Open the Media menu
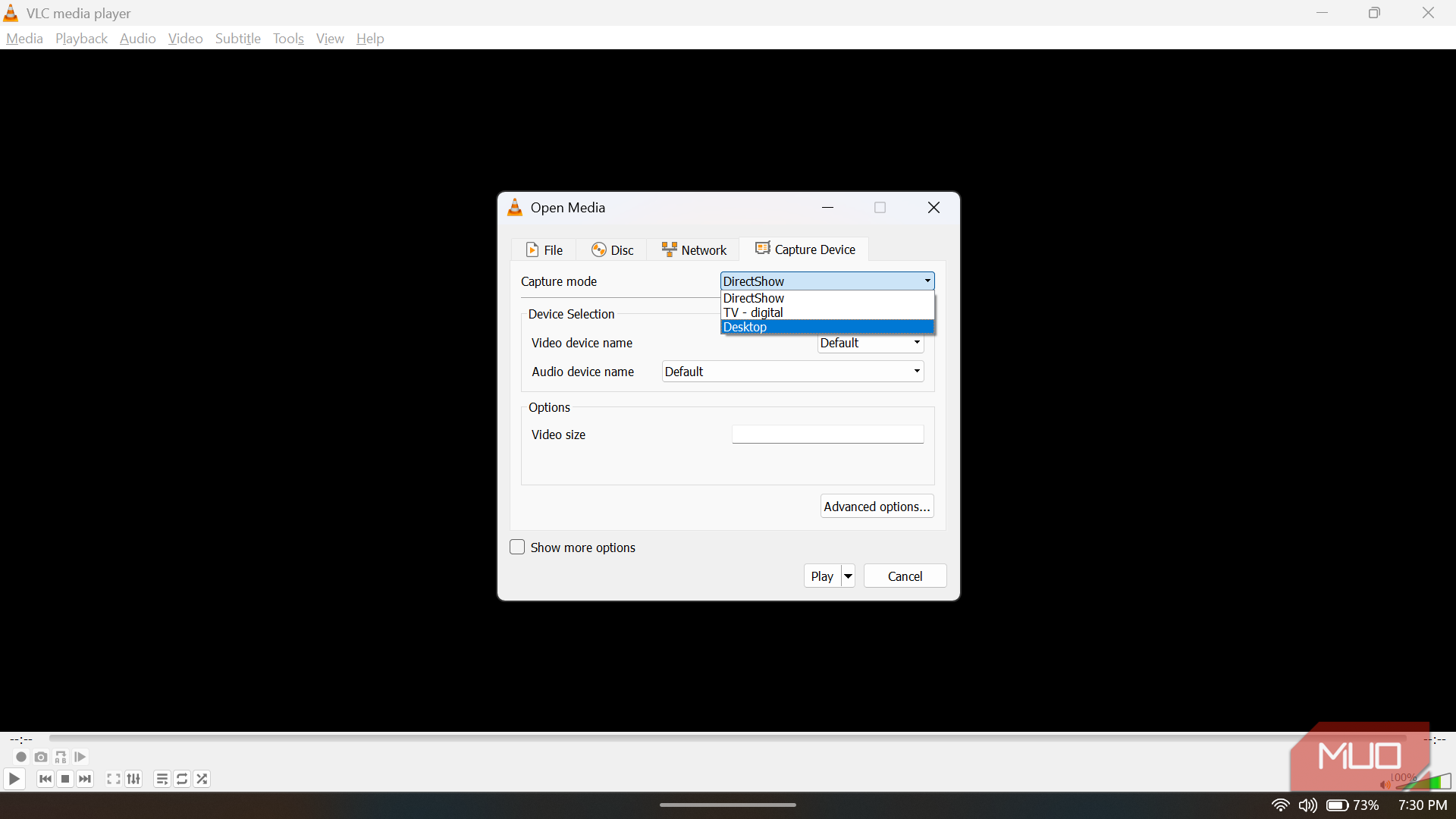 (x=24, y=39)
